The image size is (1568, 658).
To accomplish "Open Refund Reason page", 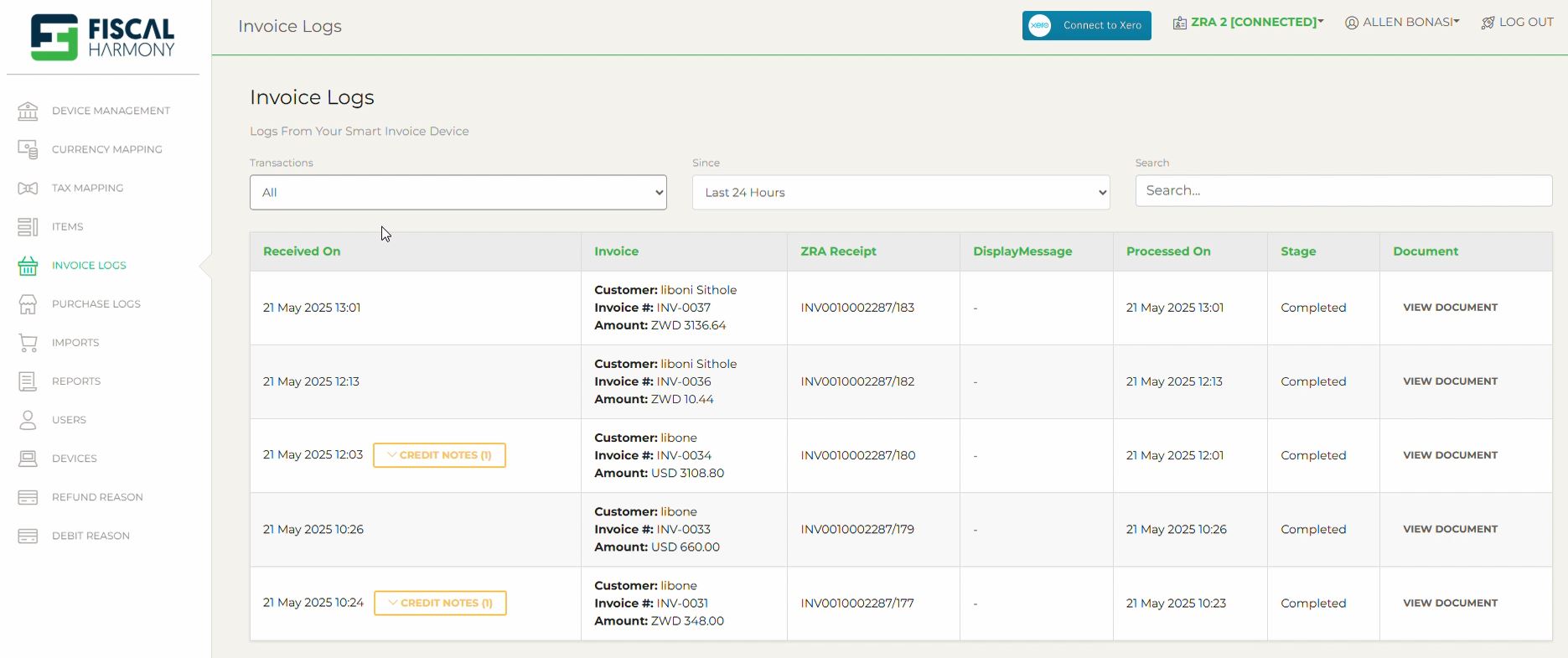I will [x=97, y=497].
